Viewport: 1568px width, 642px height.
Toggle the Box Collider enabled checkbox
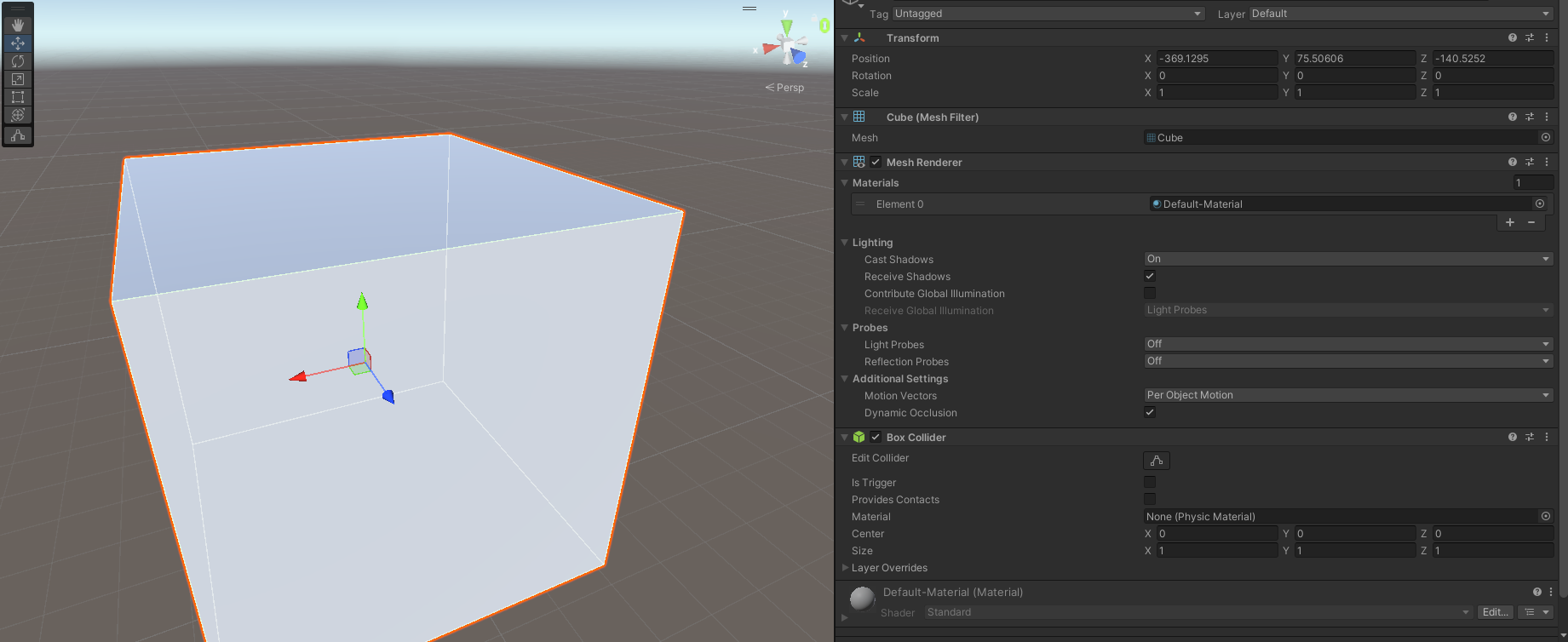point(876,437)
